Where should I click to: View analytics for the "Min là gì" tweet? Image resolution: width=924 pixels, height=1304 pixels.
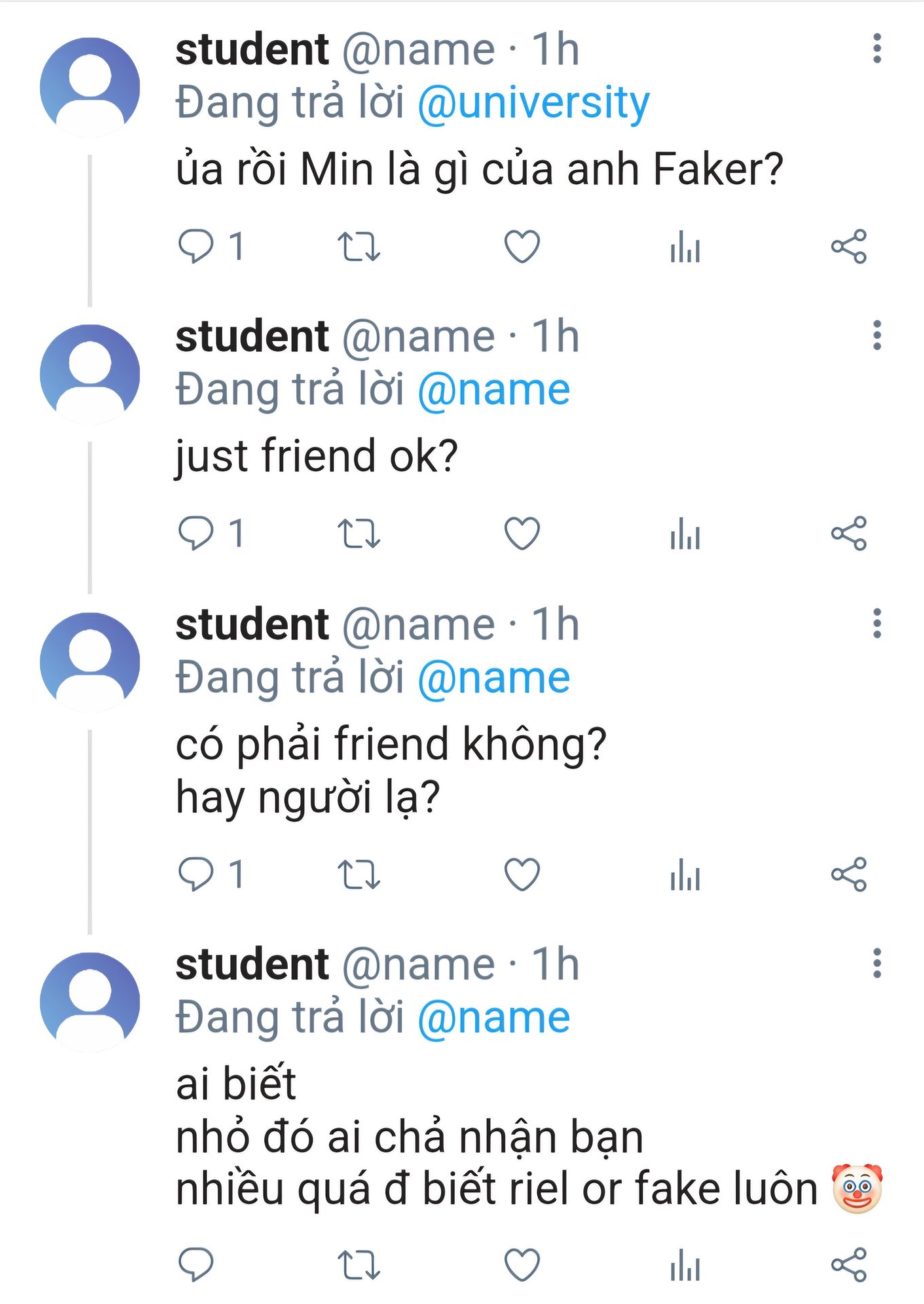point(685,246)
